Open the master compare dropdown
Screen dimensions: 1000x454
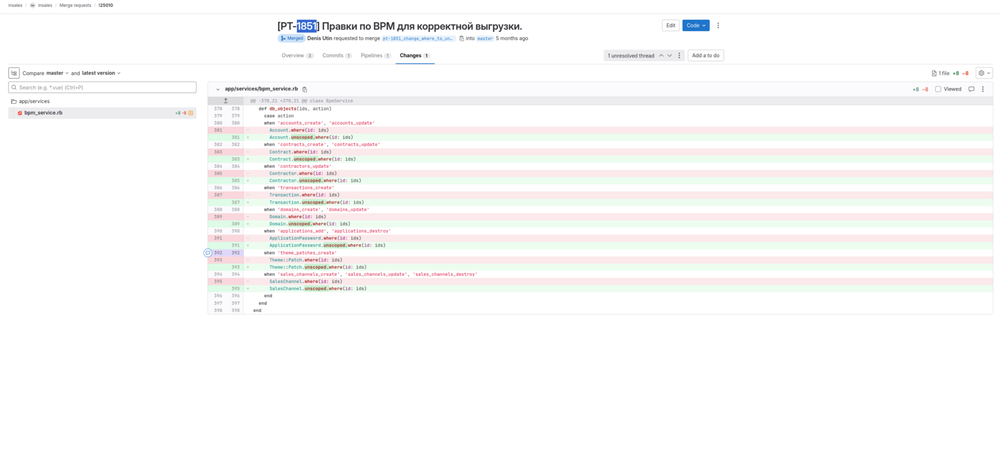point(57,73)
